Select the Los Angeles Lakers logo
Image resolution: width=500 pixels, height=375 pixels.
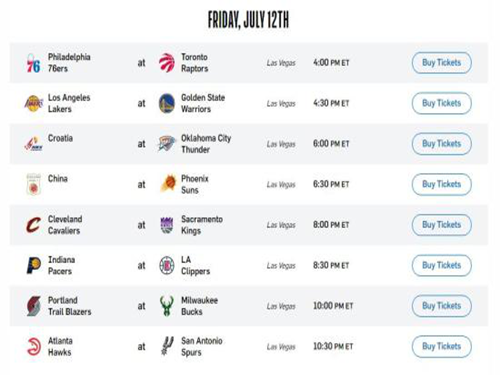pyautogui.click(x=34, y=103)
